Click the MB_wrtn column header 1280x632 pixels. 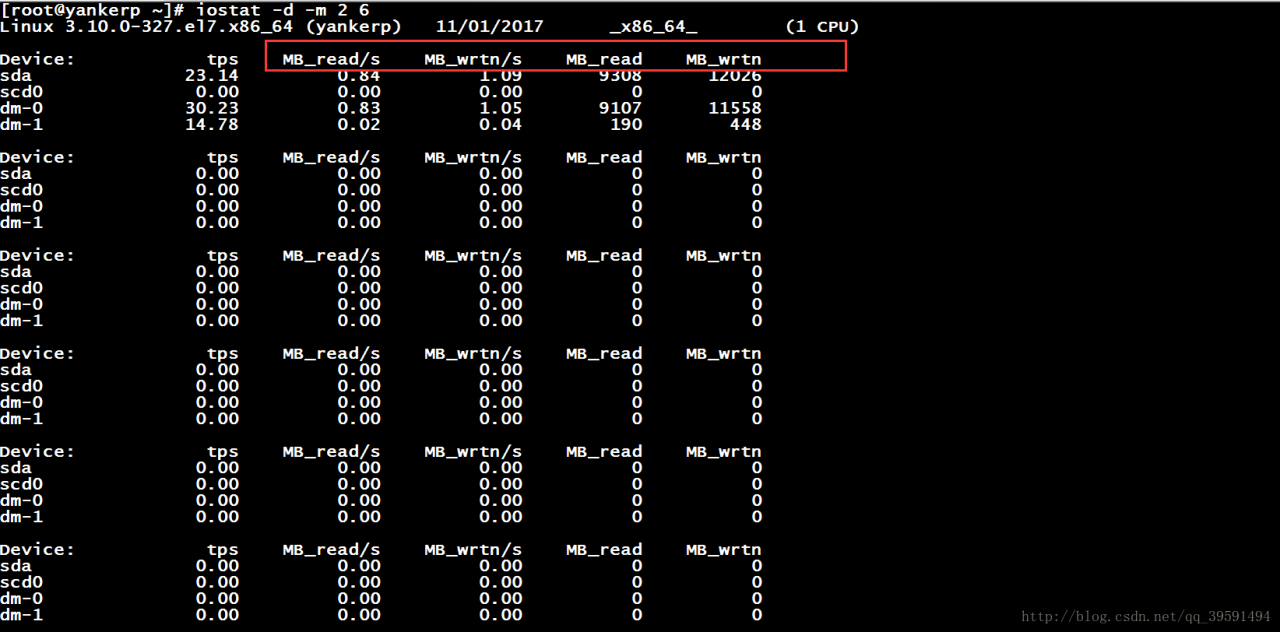click(x=722, y=58)
